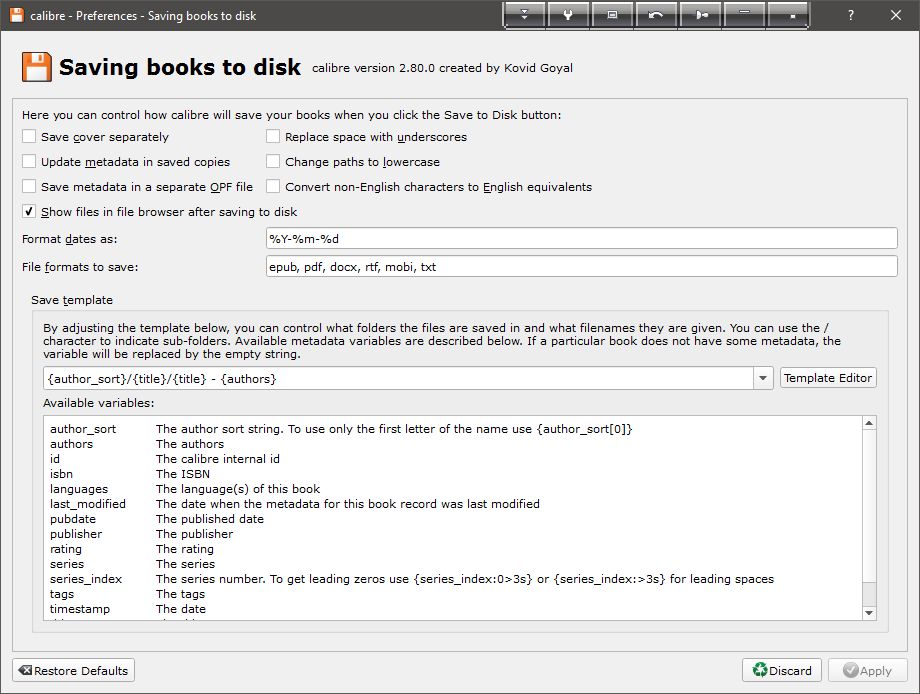Click the last_modified variable name
The image size is (920, 694).
pyautogui.click(x=87, y=504)
